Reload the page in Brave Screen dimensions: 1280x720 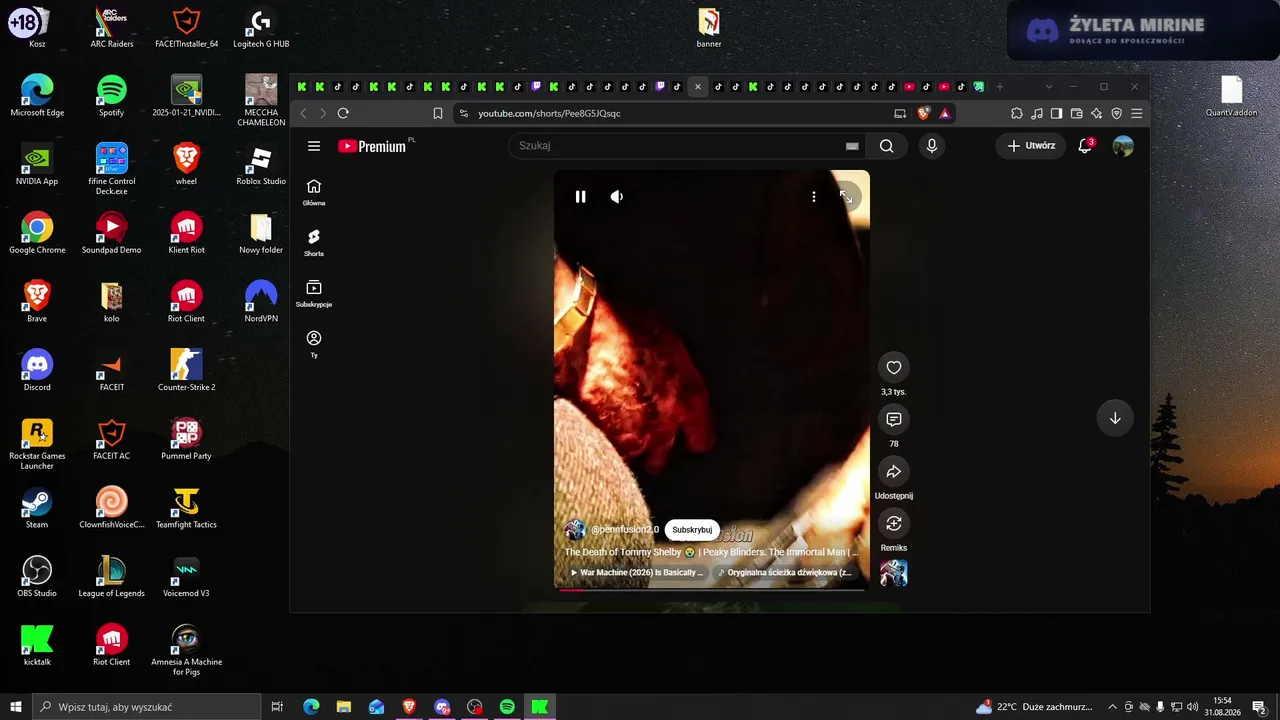343,114
